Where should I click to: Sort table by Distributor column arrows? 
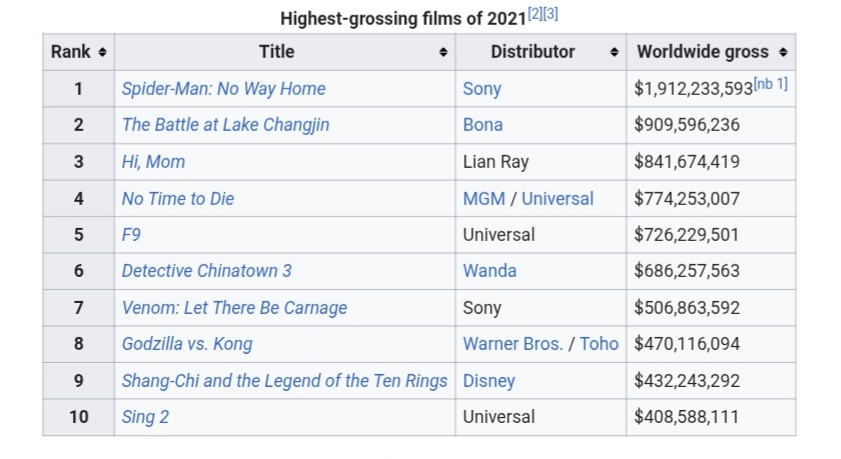[x=614, y=52]
